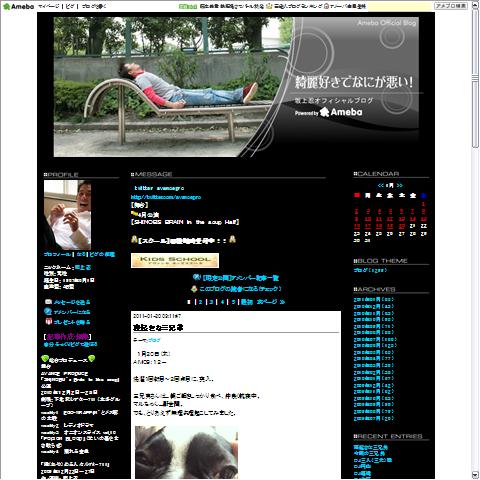Image resolution: width=480 pixels, height=480 pixels.
Task: Open the first link under Recent Entries
Action: point(371,447)
